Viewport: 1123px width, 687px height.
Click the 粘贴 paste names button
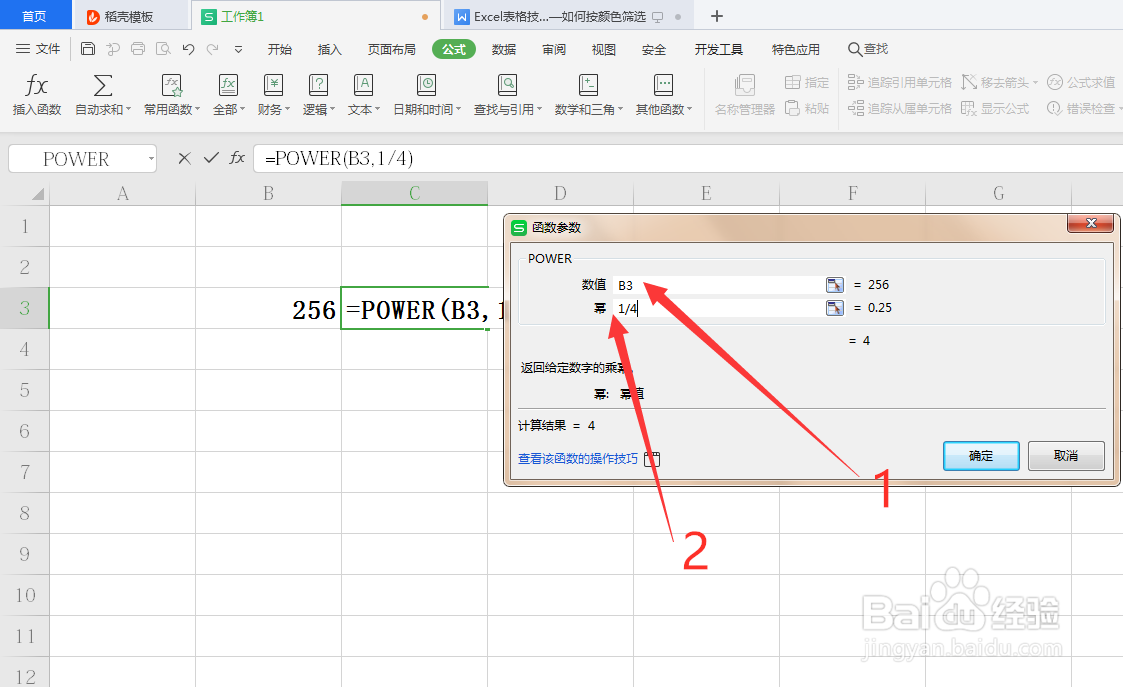806,108
